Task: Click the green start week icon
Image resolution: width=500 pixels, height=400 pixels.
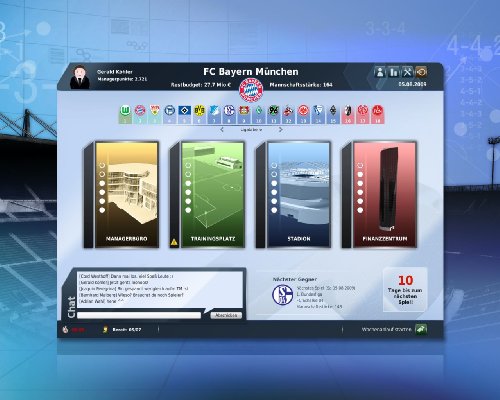Action: tap(421, 329)
